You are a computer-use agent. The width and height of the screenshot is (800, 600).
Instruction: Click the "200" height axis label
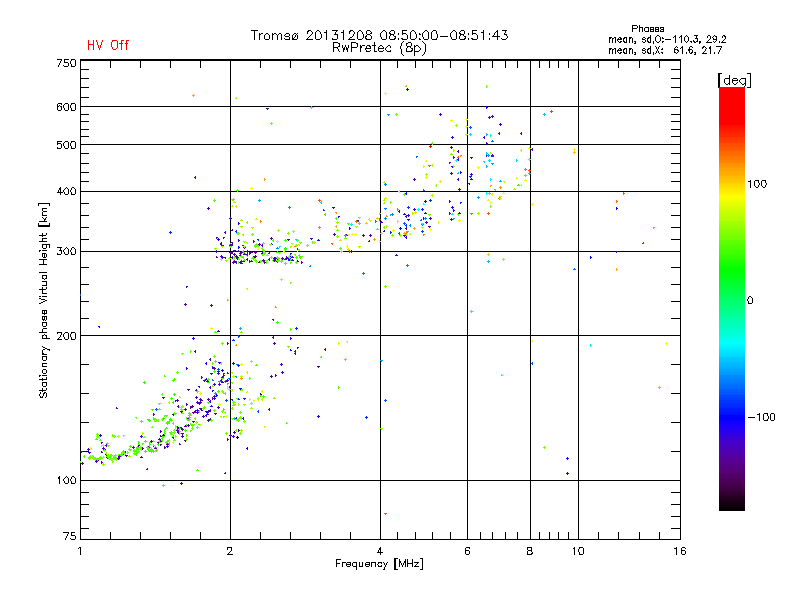66,336
